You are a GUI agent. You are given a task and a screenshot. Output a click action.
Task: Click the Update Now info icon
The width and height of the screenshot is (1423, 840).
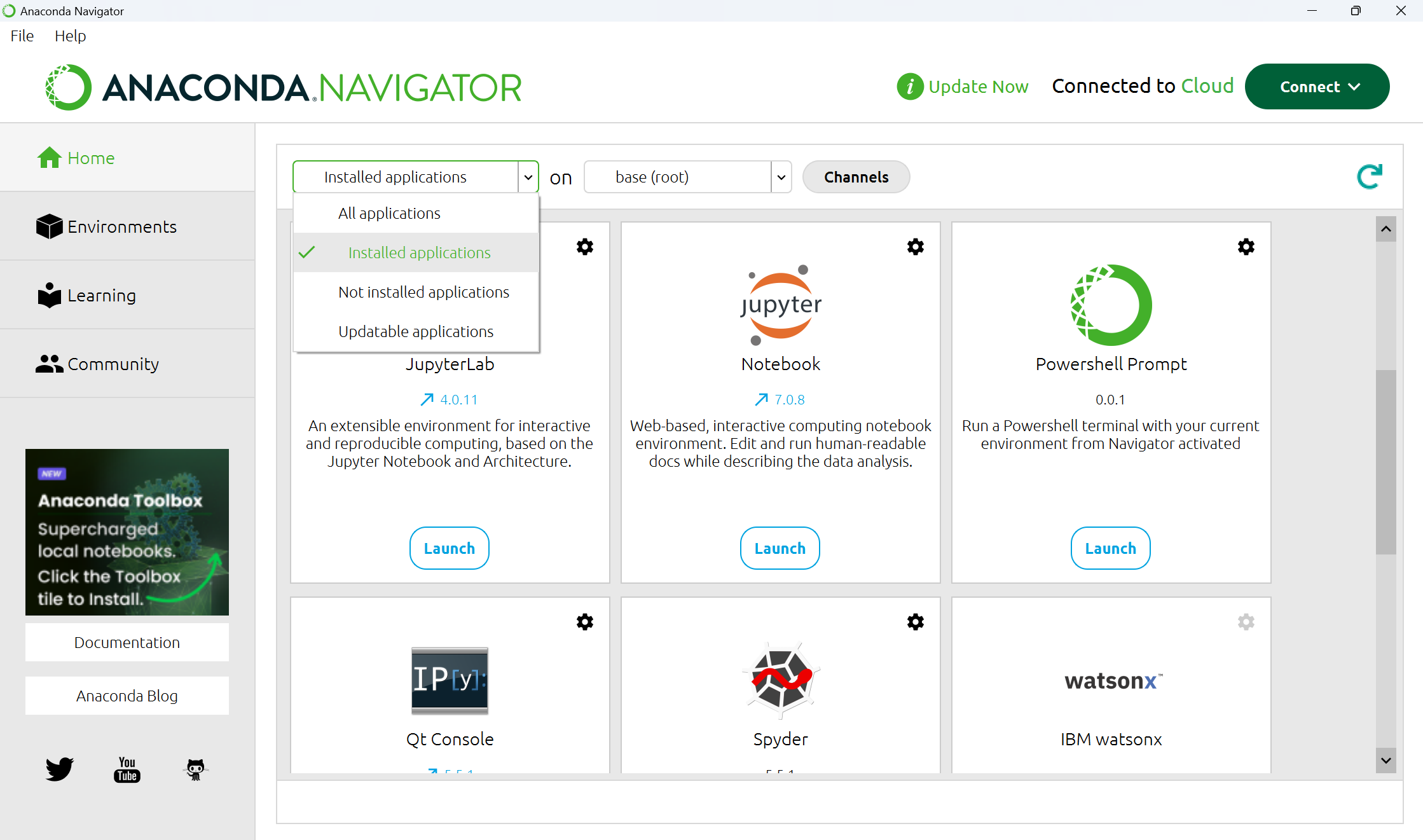910,86
